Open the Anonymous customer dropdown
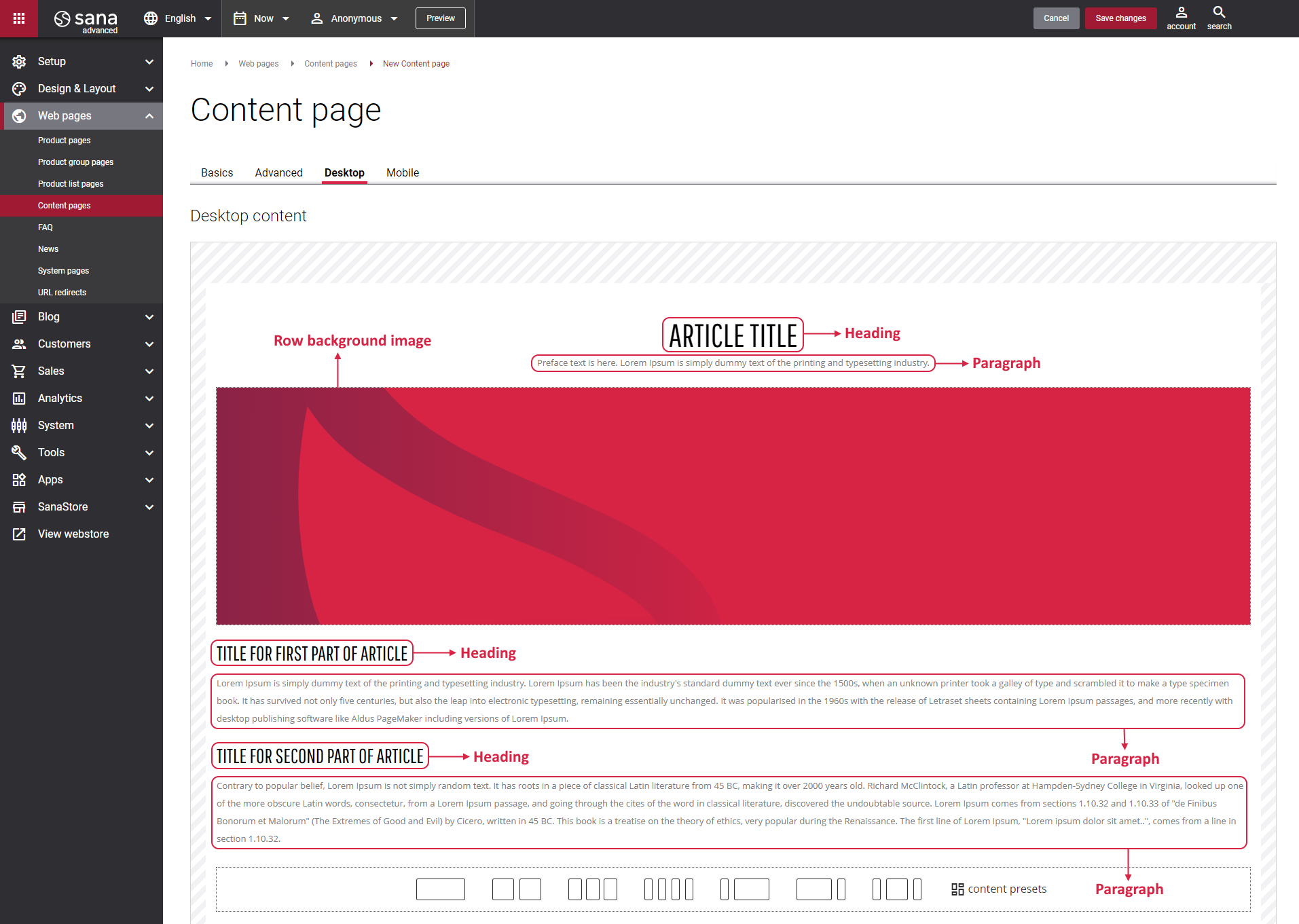 click(x=354, y=18)
